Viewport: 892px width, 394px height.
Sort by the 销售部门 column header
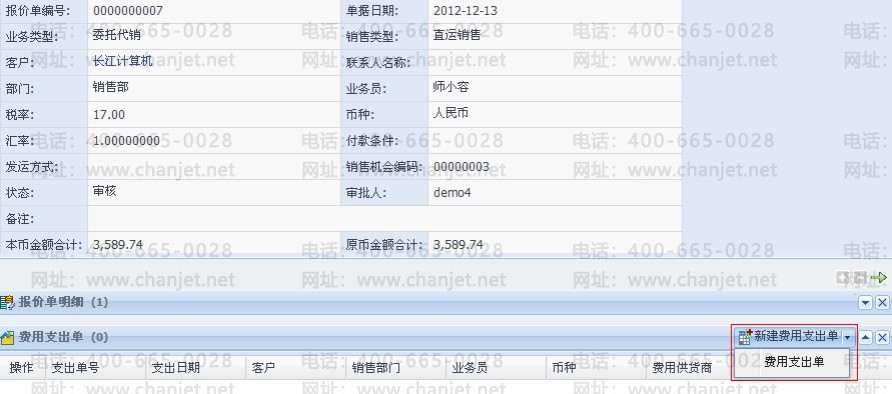coord(375,368)
